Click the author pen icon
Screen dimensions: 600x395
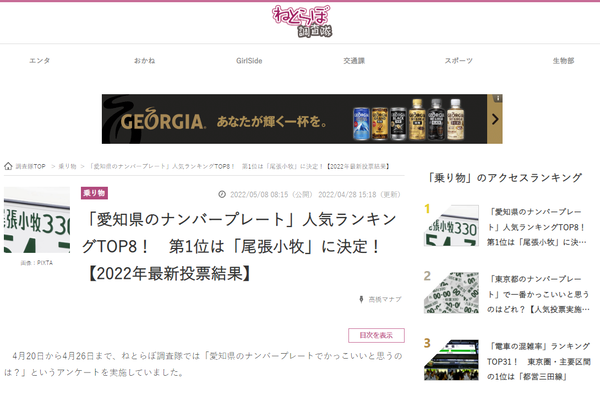(x=361, y=299)
